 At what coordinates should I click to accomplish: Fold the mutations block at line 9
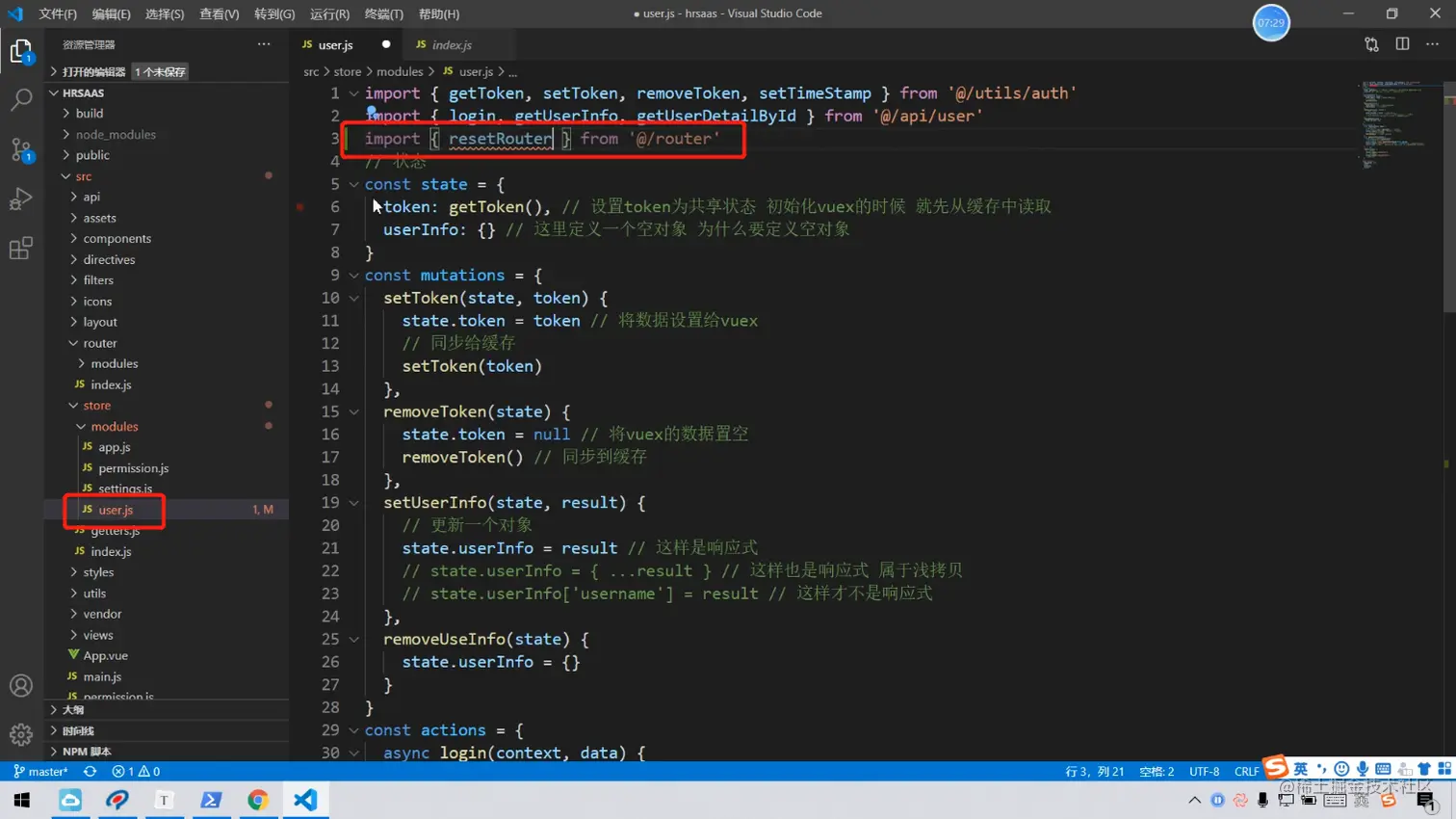[353, 276]
